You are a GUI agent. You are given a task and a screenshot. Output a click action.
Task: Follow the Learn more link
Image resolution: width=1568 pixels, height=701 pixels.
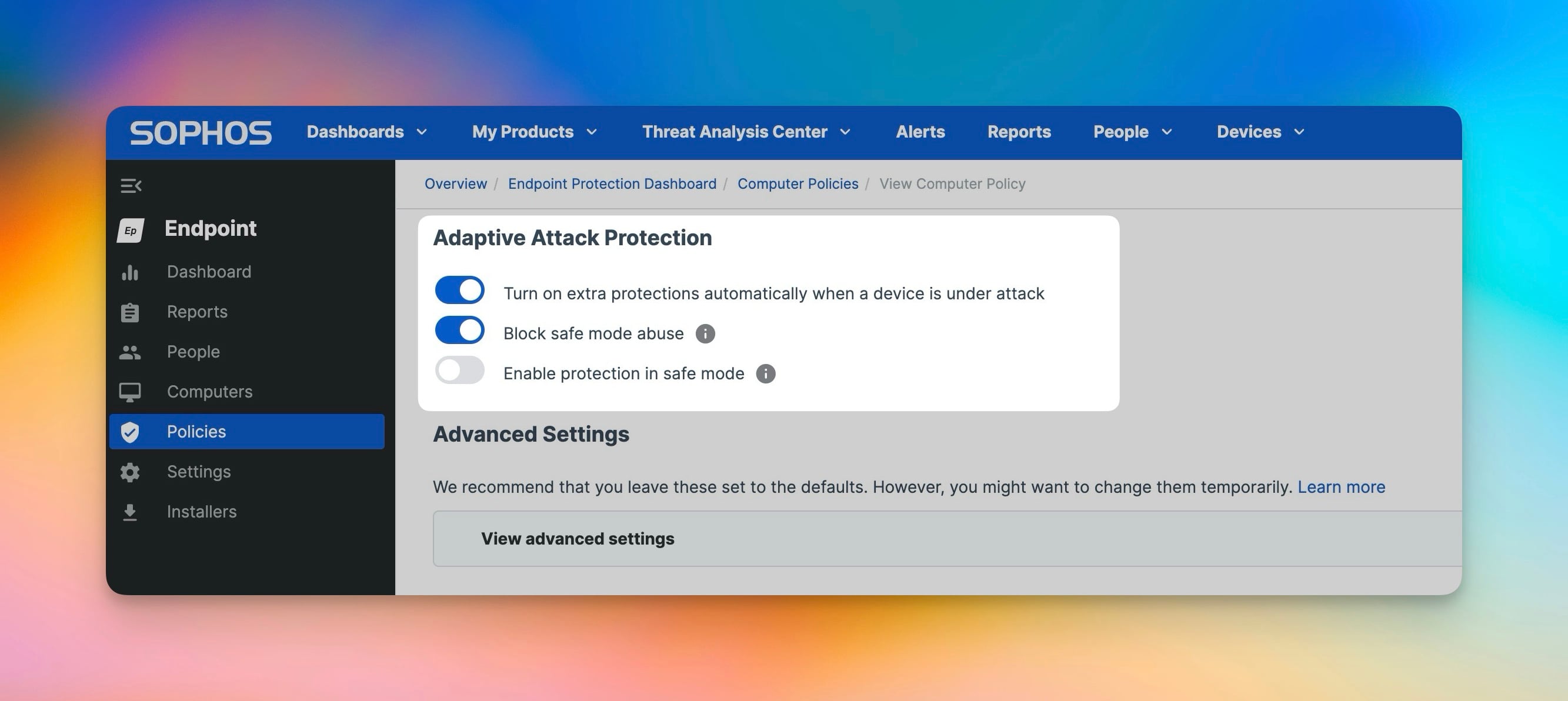(x=1341, y=487)
